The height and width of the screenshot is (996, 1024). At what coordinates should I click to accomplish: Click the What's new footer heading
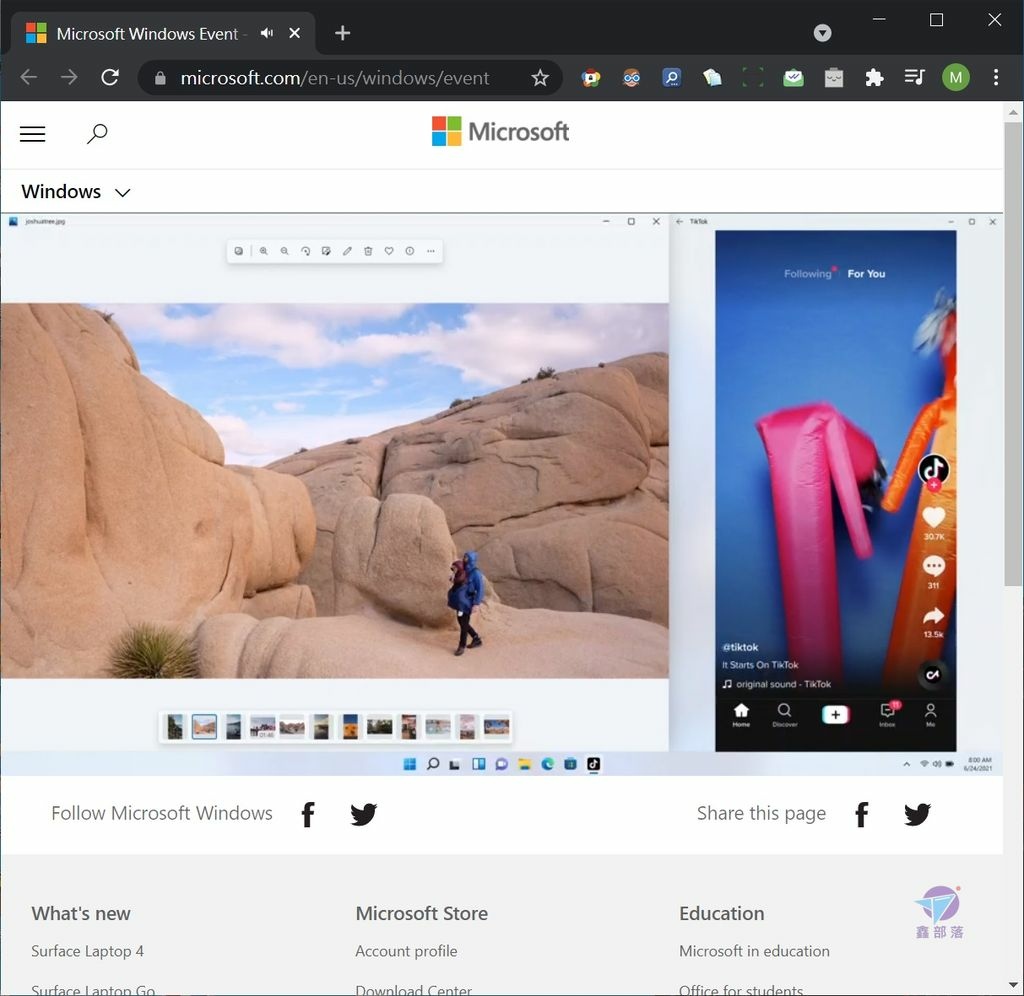click(81, 913)
